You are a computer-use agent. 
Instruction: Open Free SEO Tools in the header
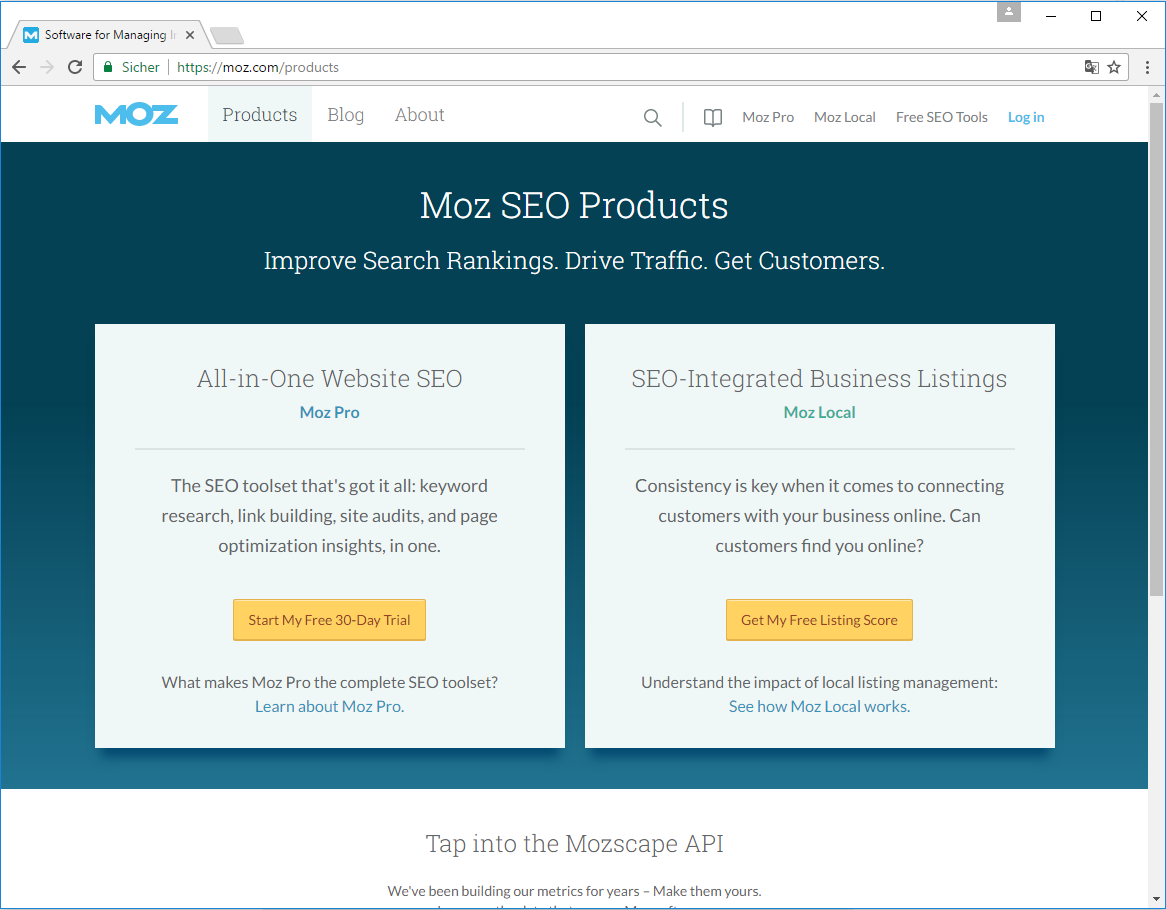pos(941,117)
